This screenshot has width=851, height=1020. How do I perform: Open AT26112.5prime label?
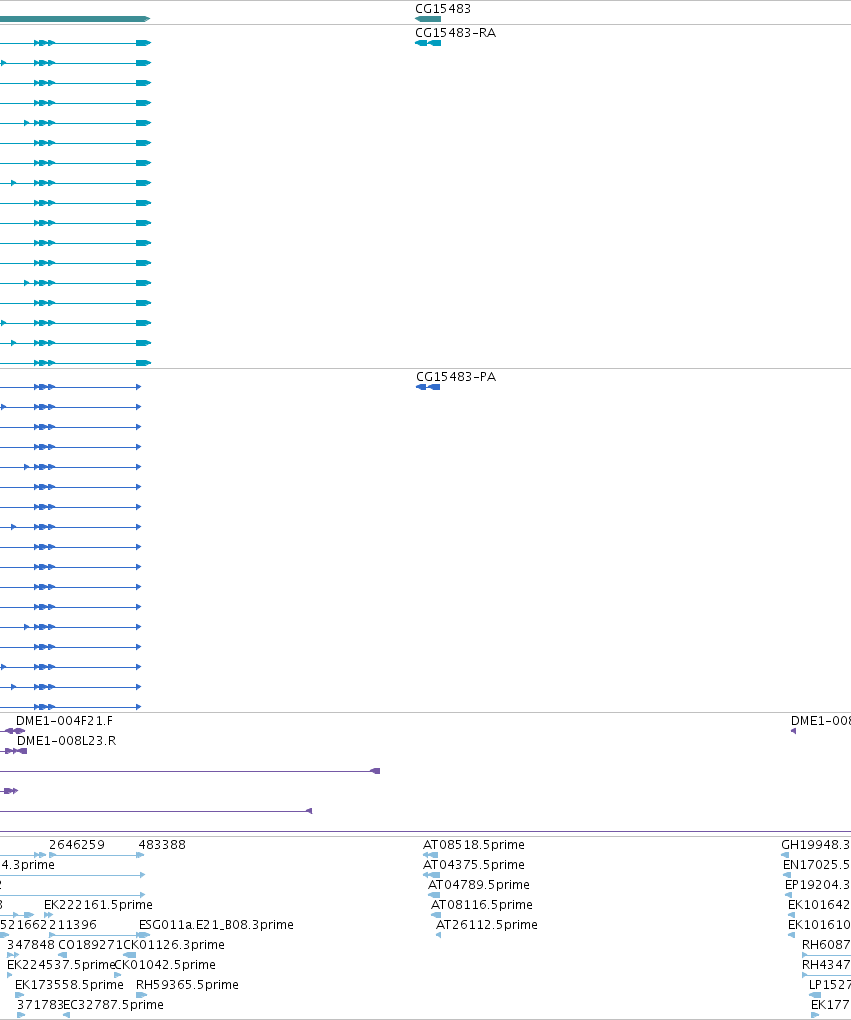point(487,924)
